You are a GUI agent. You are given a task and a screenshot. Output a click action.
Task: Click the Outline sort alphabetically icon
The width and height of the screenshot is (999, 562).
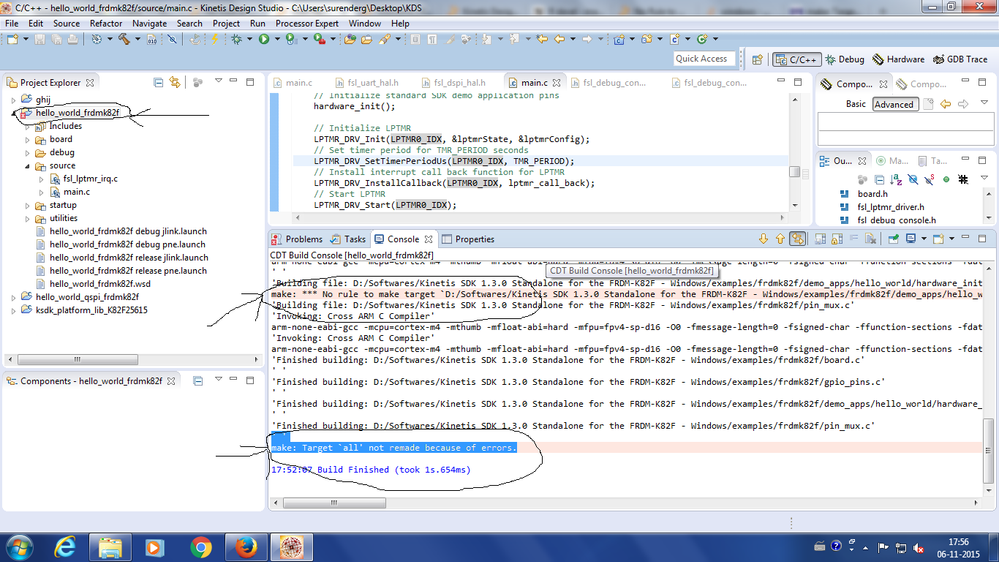tap(896, 180)
